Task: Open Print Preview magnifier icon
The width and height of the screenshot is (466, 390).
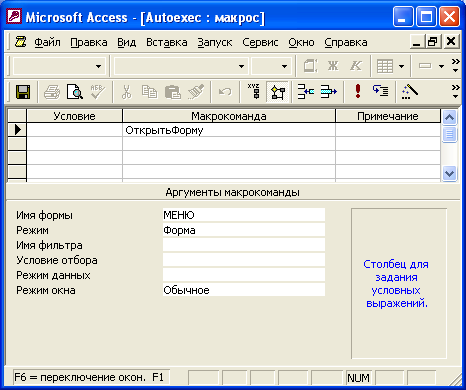Action: [75, 91]
